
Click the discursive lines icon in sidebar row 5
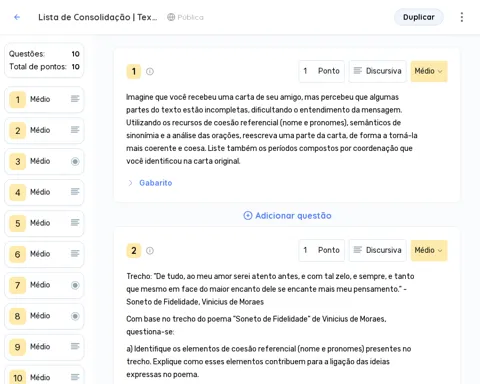(75, 223)
